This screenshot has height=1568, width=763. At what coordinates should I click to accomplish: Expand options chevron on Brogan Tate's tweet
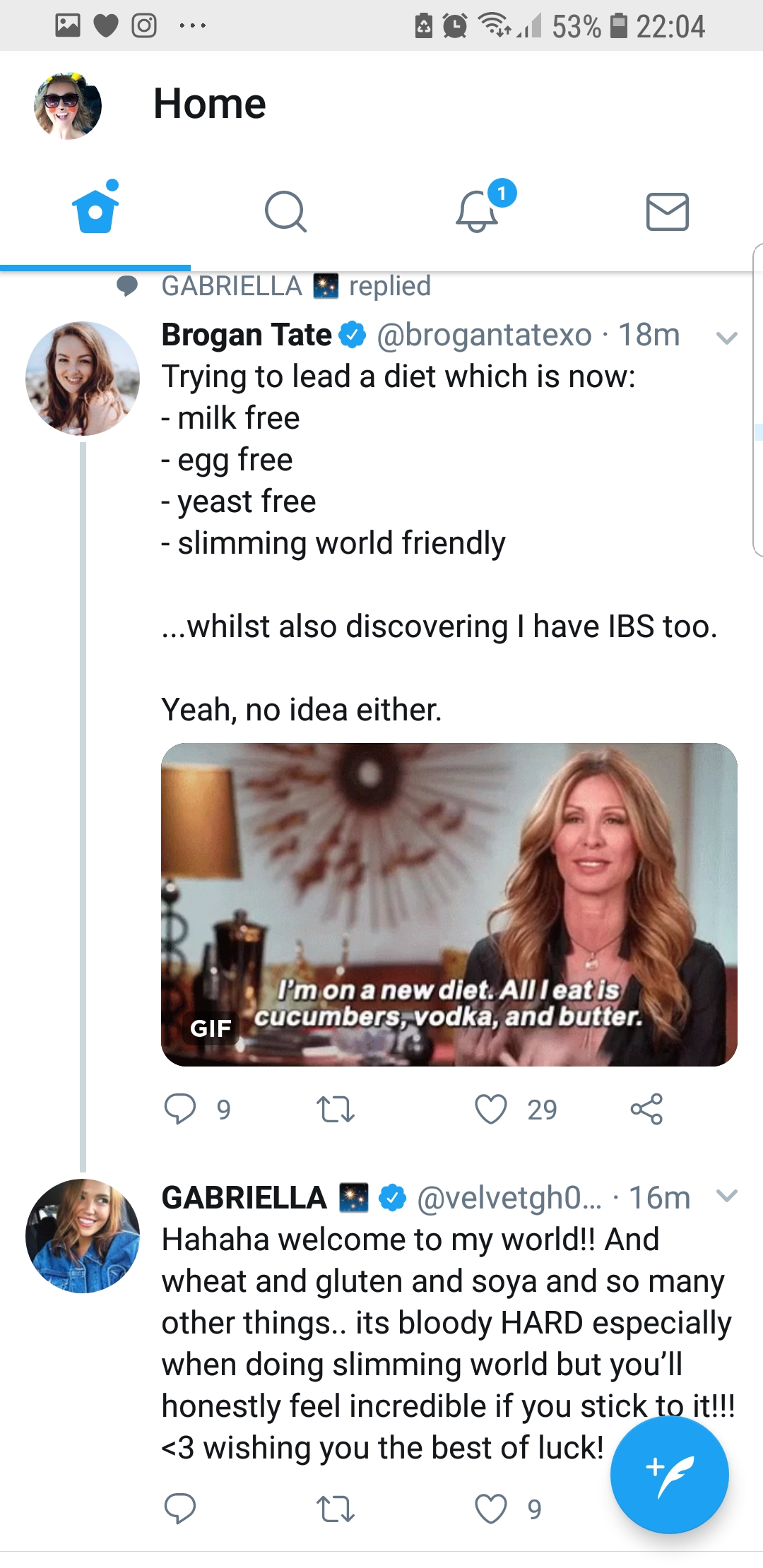coord(727,338)
